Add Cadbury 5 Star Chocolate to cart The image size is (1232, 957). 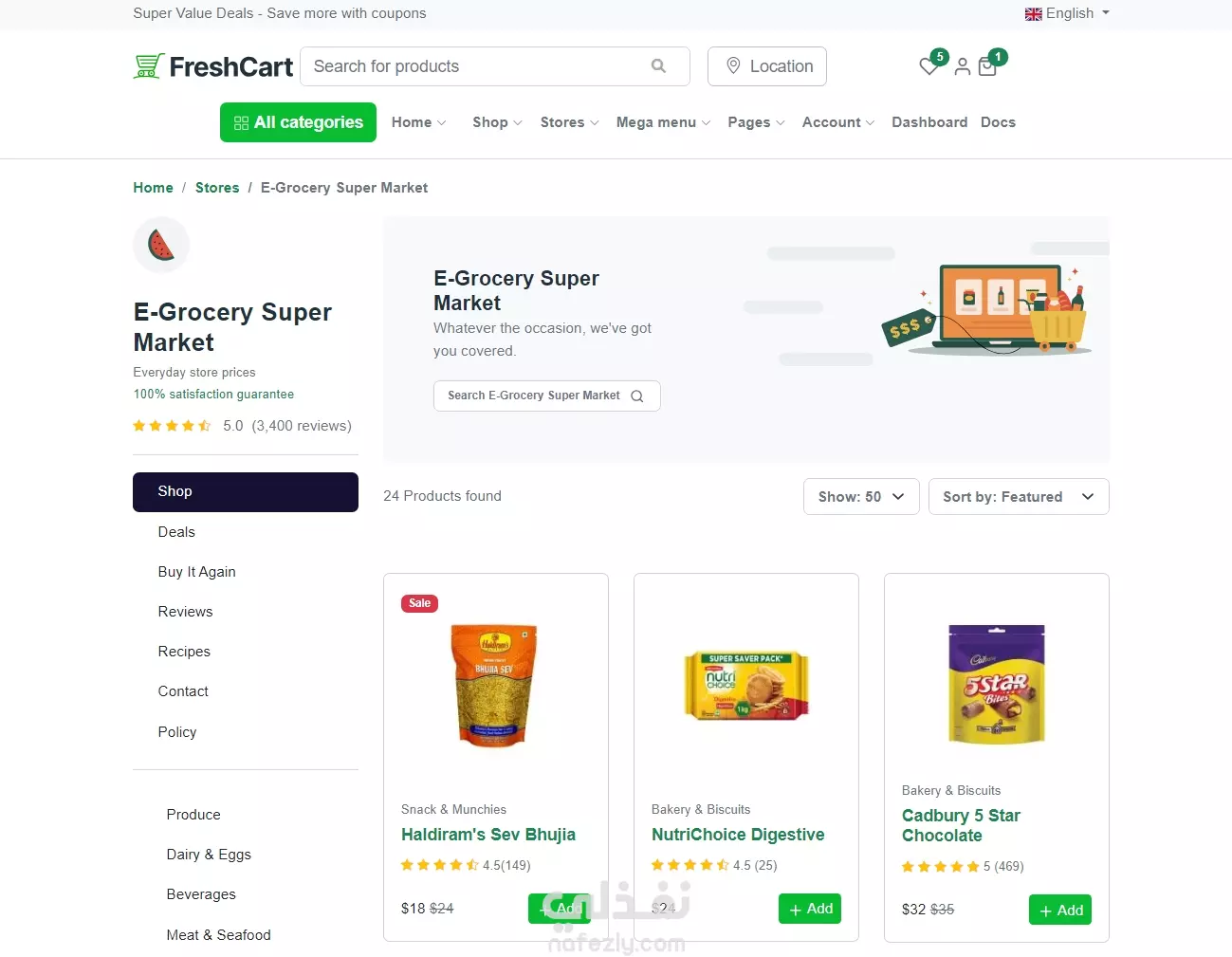click(1060, 910)
